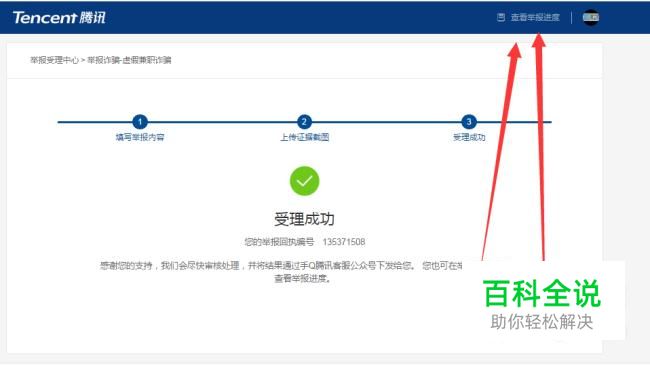This screenshot has height=365, width=650.
Task: Click breadcrumb 举报诈骗-虚假兼职诈骗
Action: click(x=129, y=60)
